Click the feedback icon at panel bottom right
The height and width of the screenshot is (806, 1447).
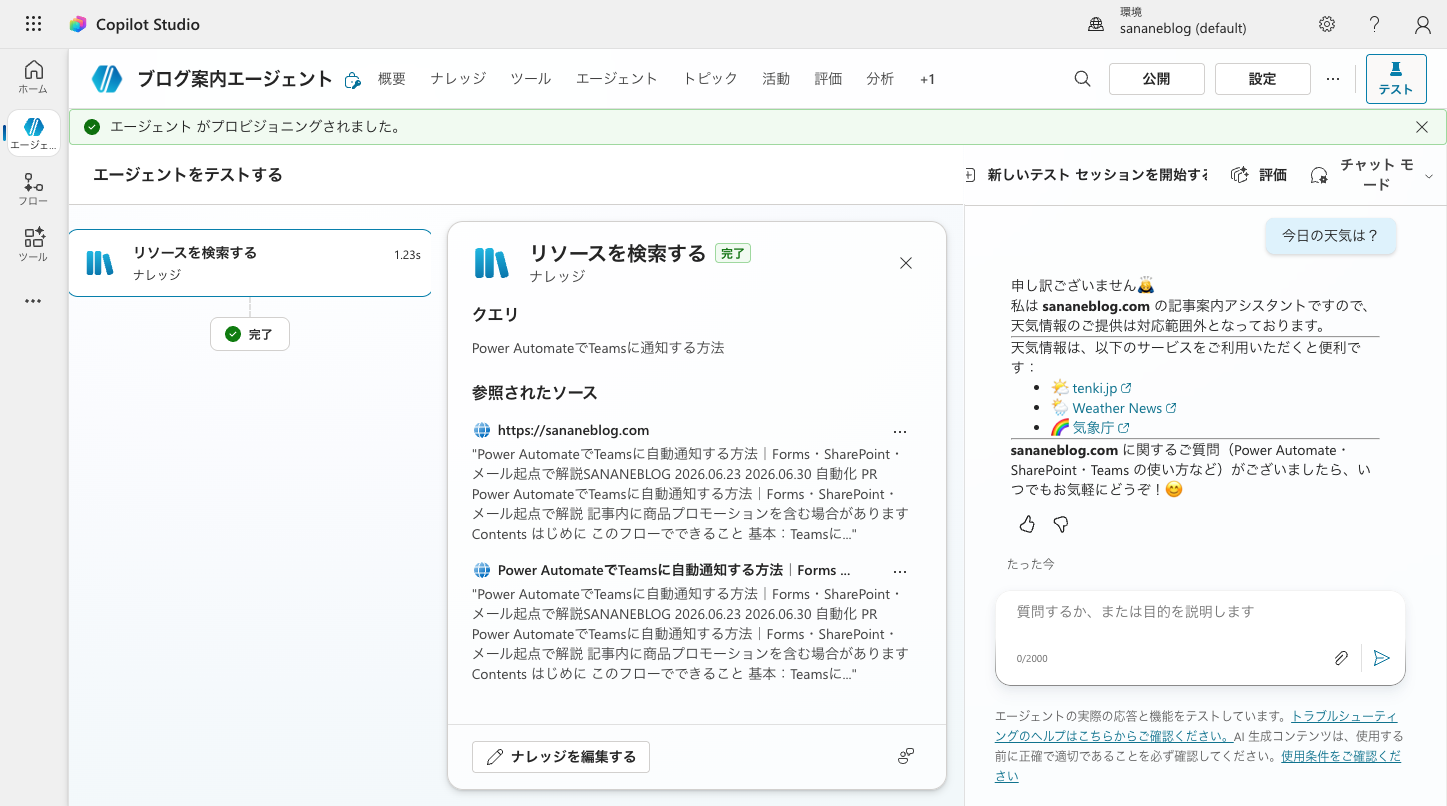tap(906, 757)
